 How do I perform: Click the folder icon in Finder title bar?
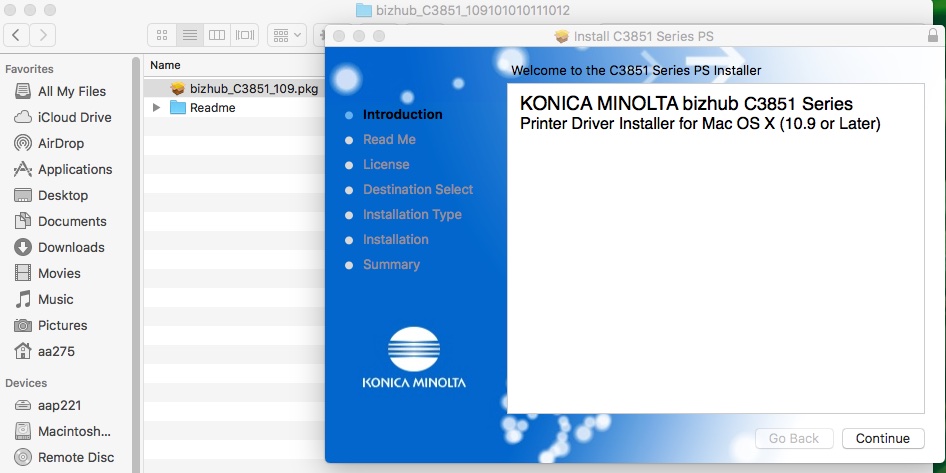[363, 10]
